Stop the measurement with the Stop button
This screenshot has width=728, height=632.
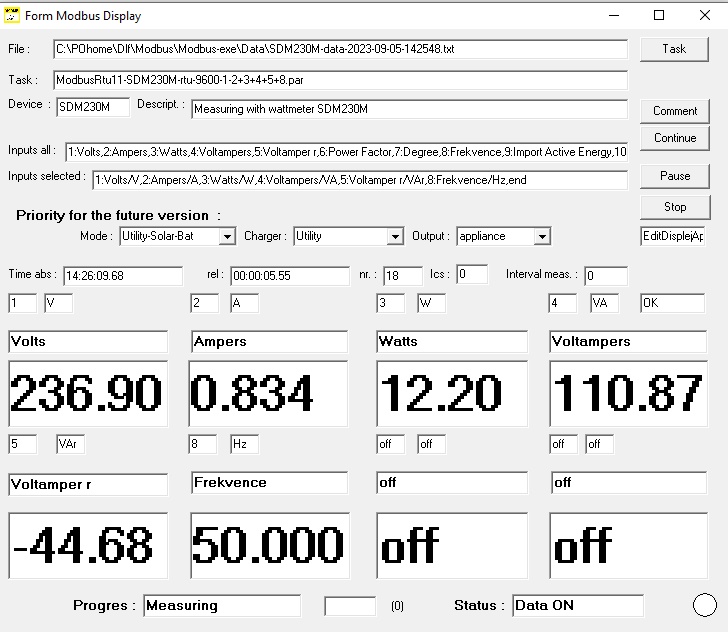pos(675,207)
